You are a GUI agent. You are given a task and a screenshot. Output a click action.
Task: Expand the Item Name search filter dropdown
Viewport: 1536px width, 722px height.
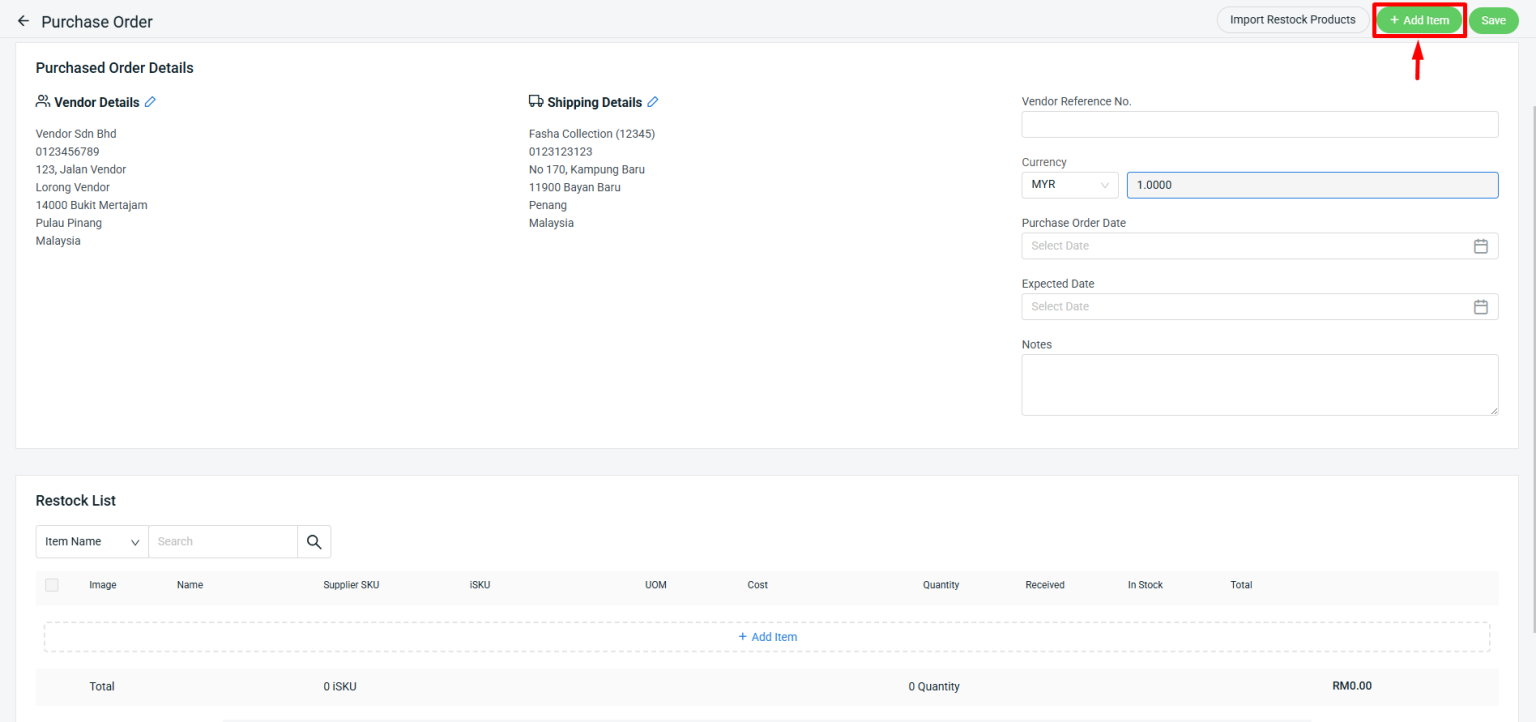tap(92, 542)
